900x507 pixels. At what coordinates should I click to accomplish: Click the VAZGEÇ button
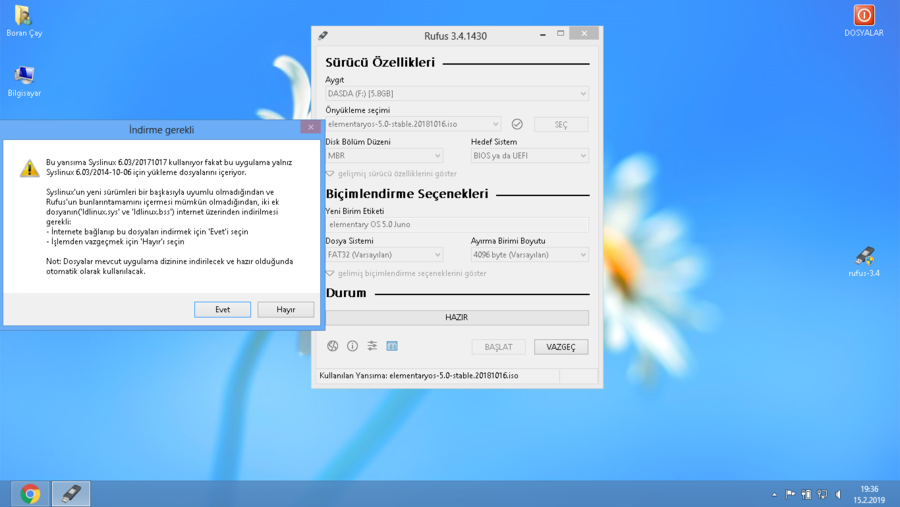[561, 347]
